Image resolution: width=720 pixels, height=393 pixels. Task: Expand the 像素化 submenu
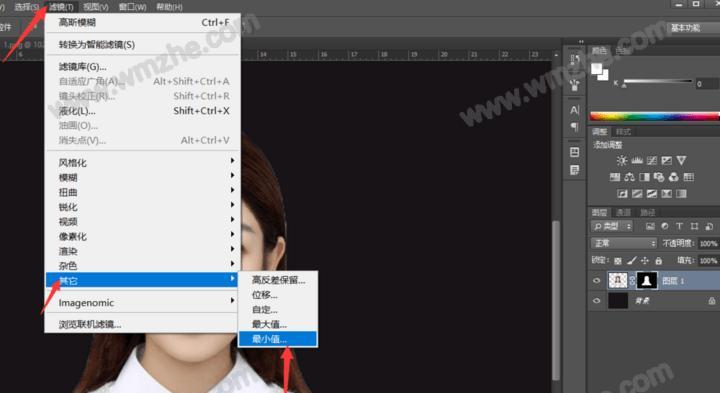pos(142,236)
